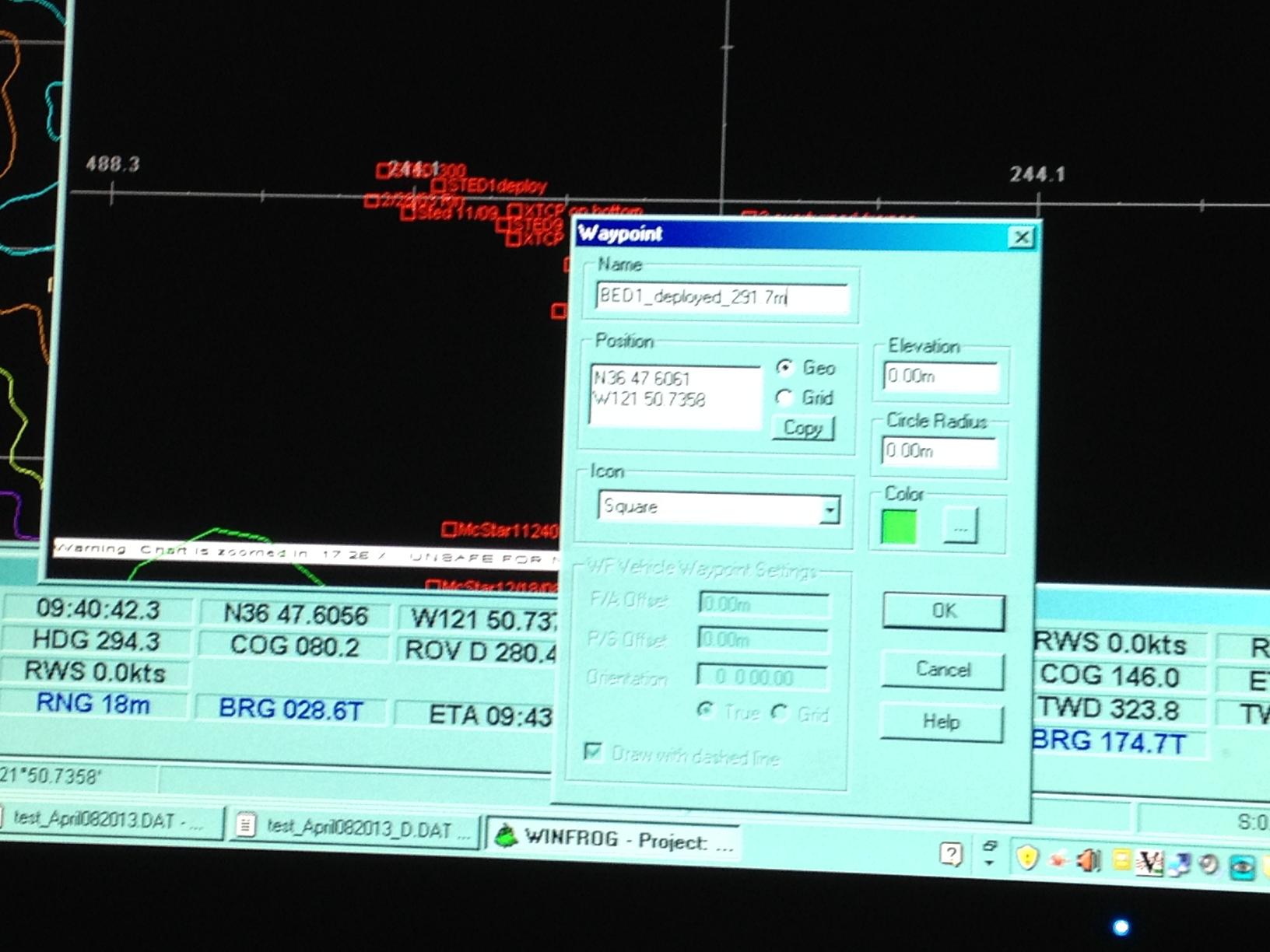Viewport: 1270px width, 952px height.
Task: Click the Orientation value field
Action: pyautogui.click(x=762, y=677)
